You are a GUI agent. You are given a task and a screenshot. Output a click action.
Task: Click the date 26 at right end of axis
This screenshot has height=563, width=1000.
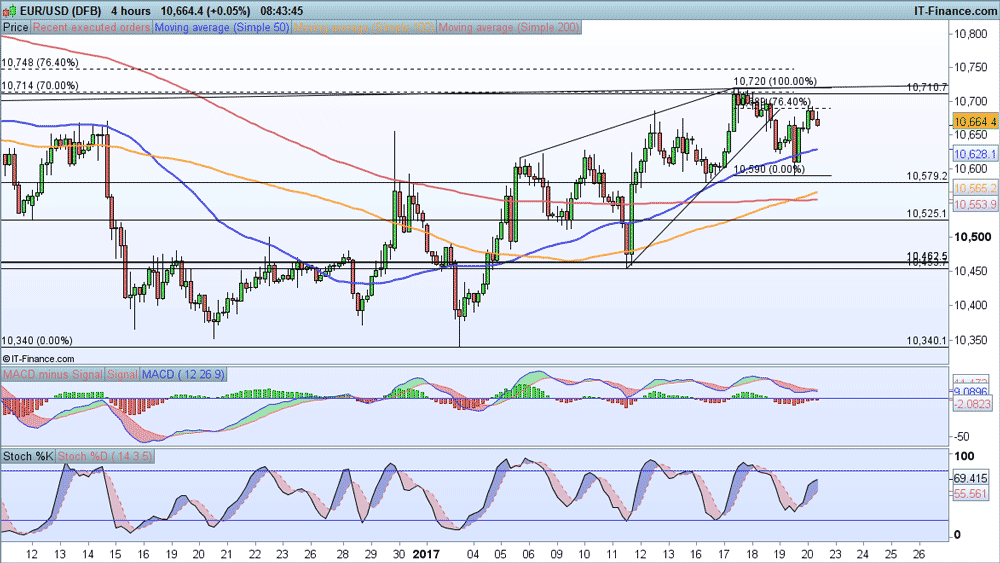tap(919, 554)
